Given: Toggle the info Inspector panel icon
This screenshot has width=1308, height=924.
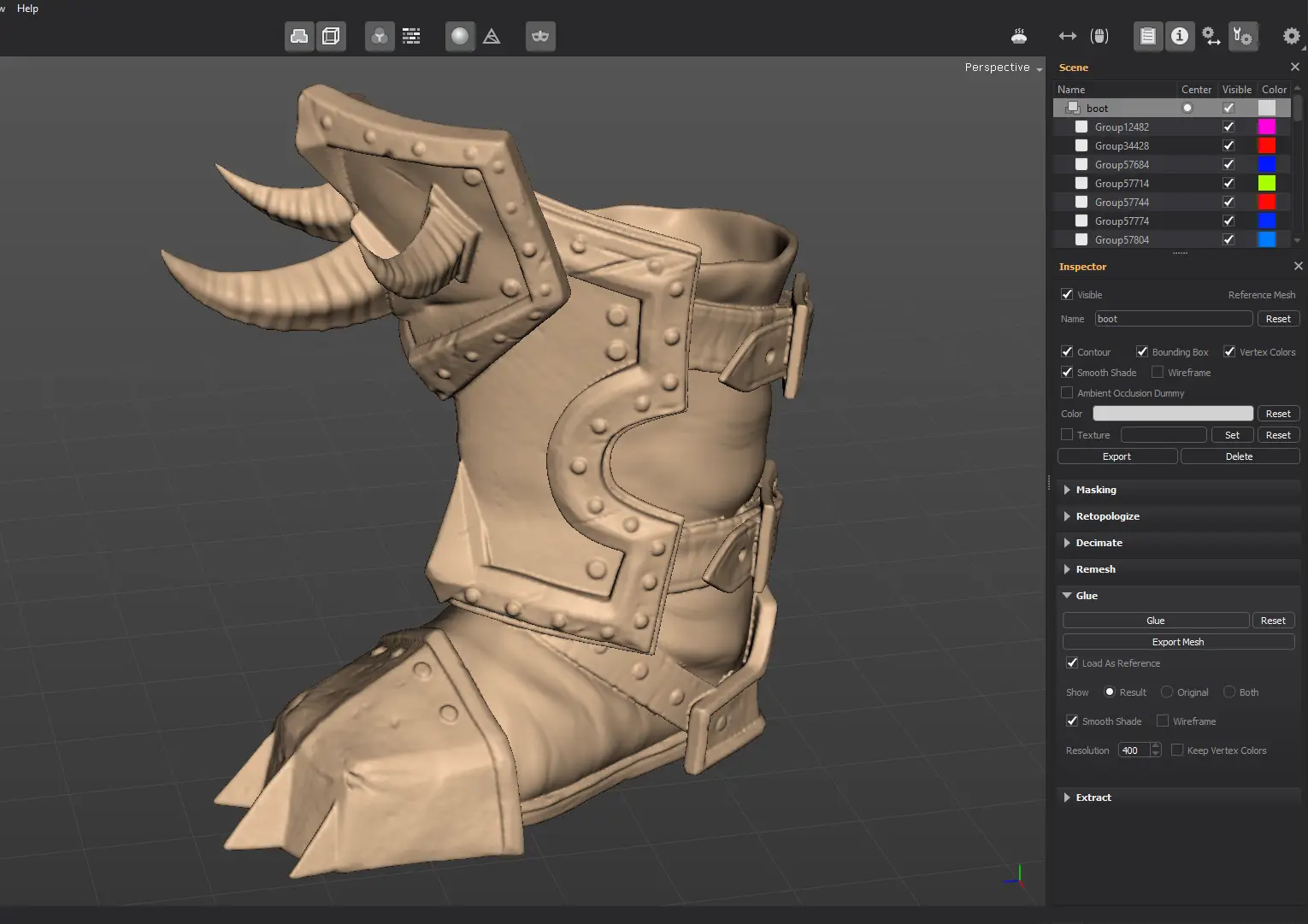Looking at the screenshot, I should point(1180,36).
